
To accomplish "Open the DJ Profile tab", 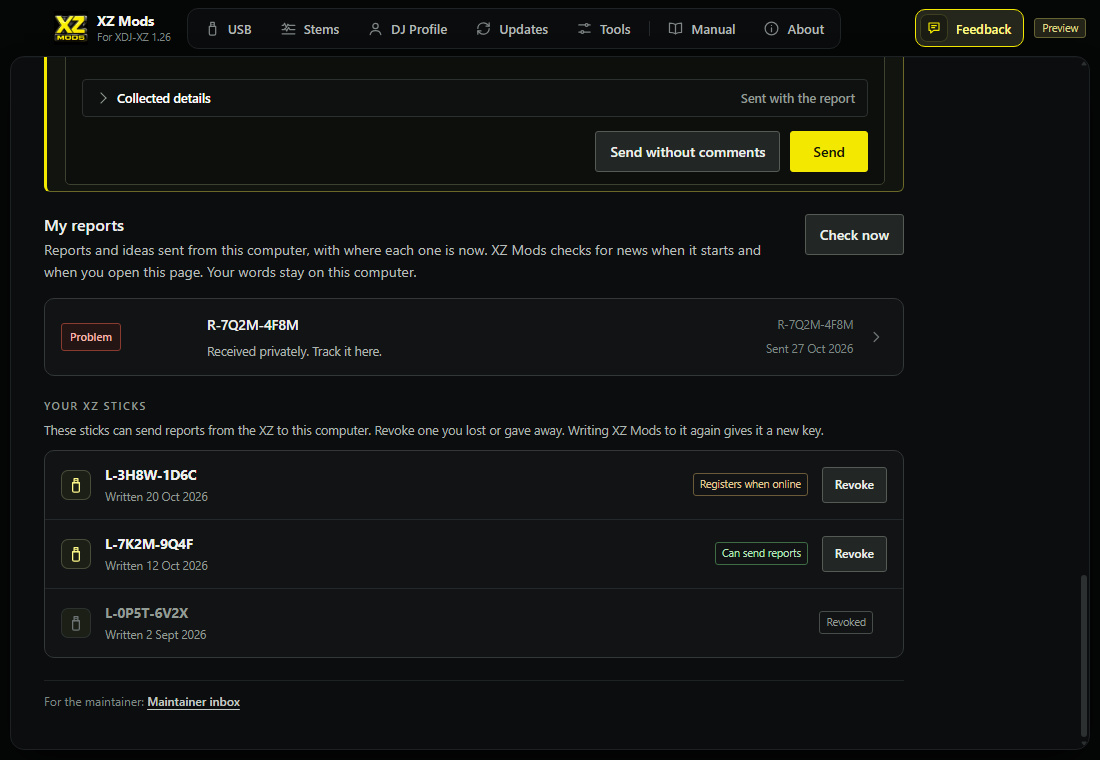I will tap(408, 29).
